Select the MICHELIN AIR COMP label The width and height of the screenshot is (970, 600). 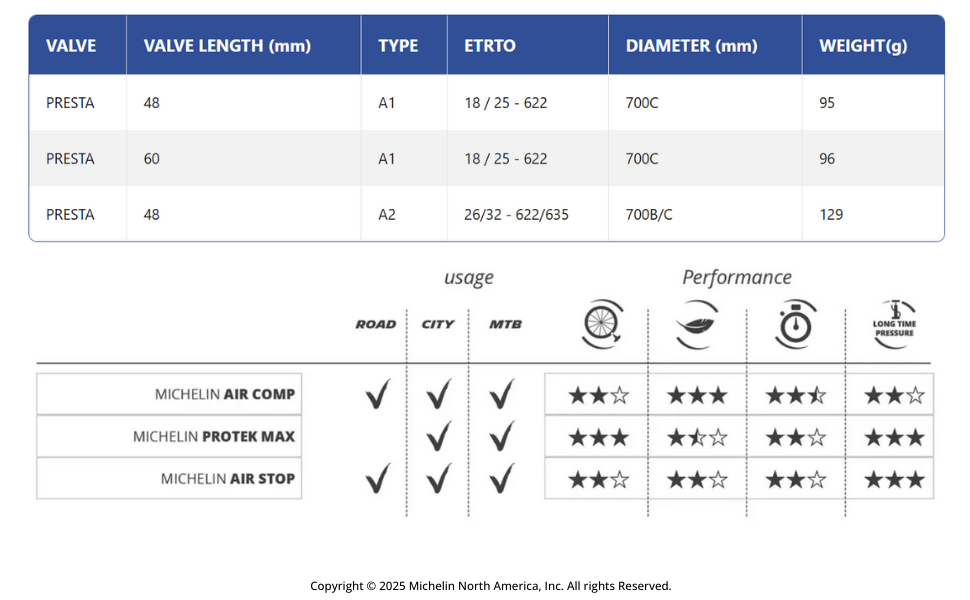pos(225,395)
